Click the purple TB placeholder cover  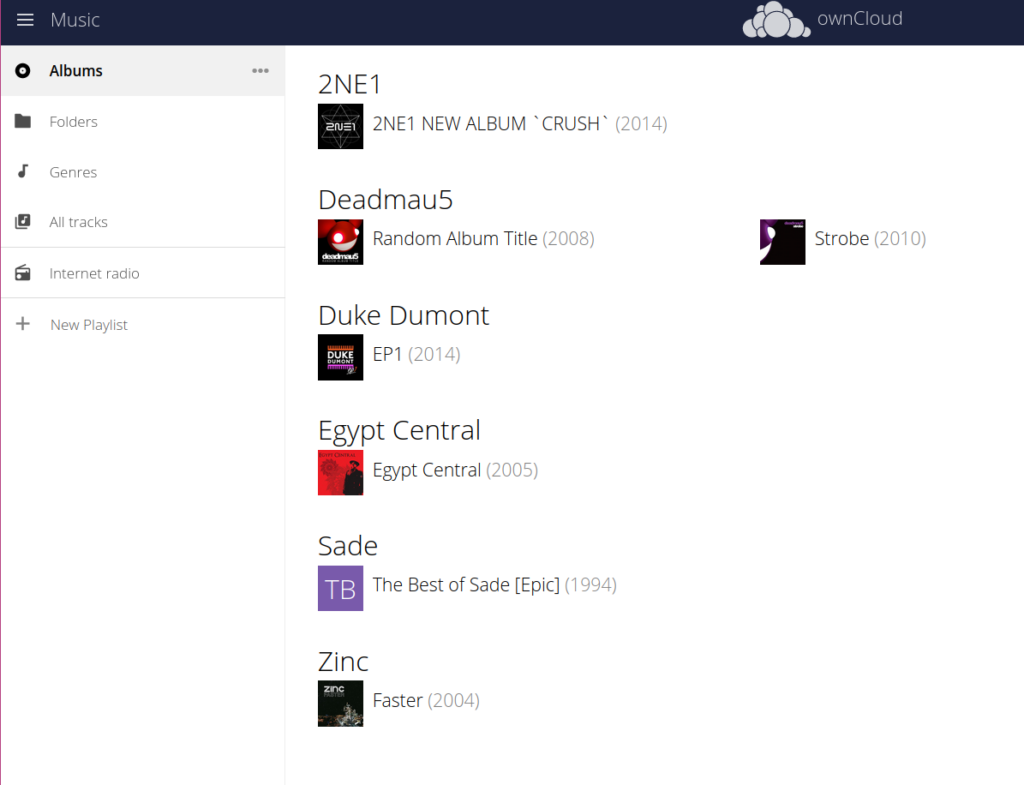340,588
